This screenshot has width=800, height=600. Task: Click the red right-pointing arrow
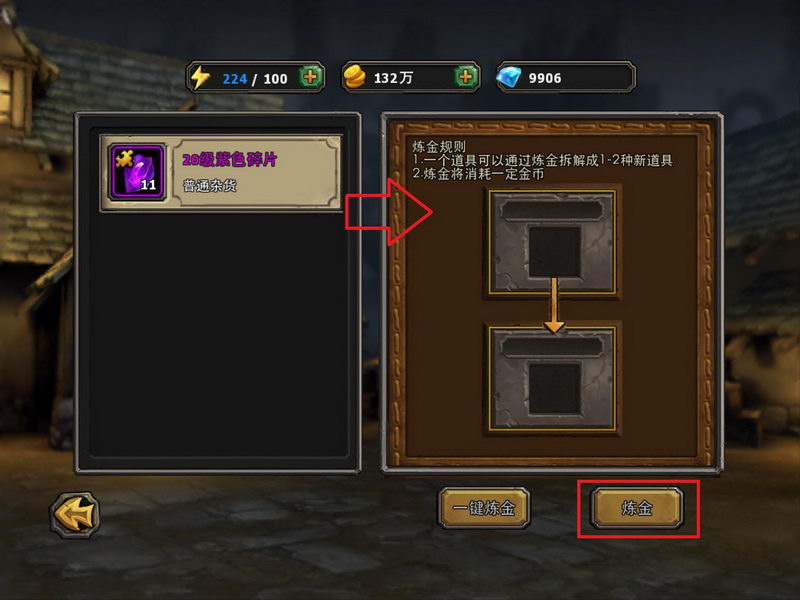coord(389,212)
